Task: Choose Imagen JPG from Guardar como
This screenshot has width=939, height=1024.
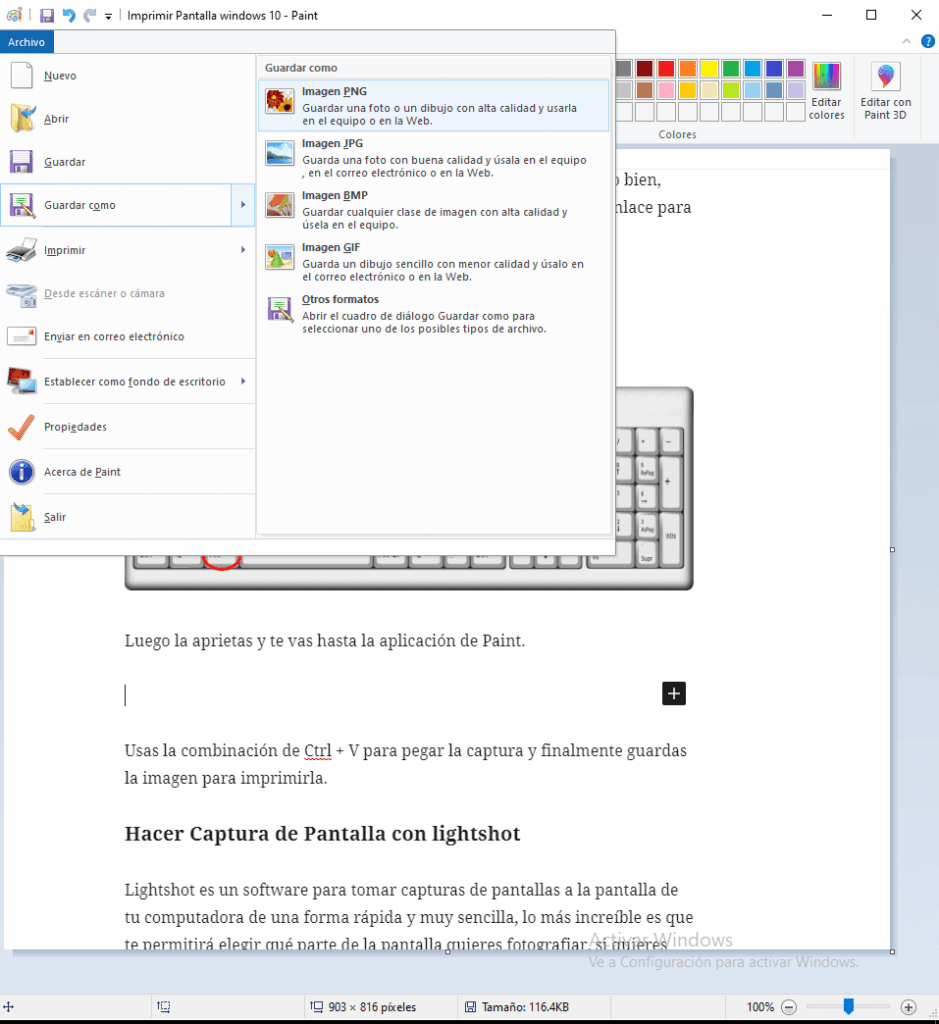Action: (x=432, y=157)
